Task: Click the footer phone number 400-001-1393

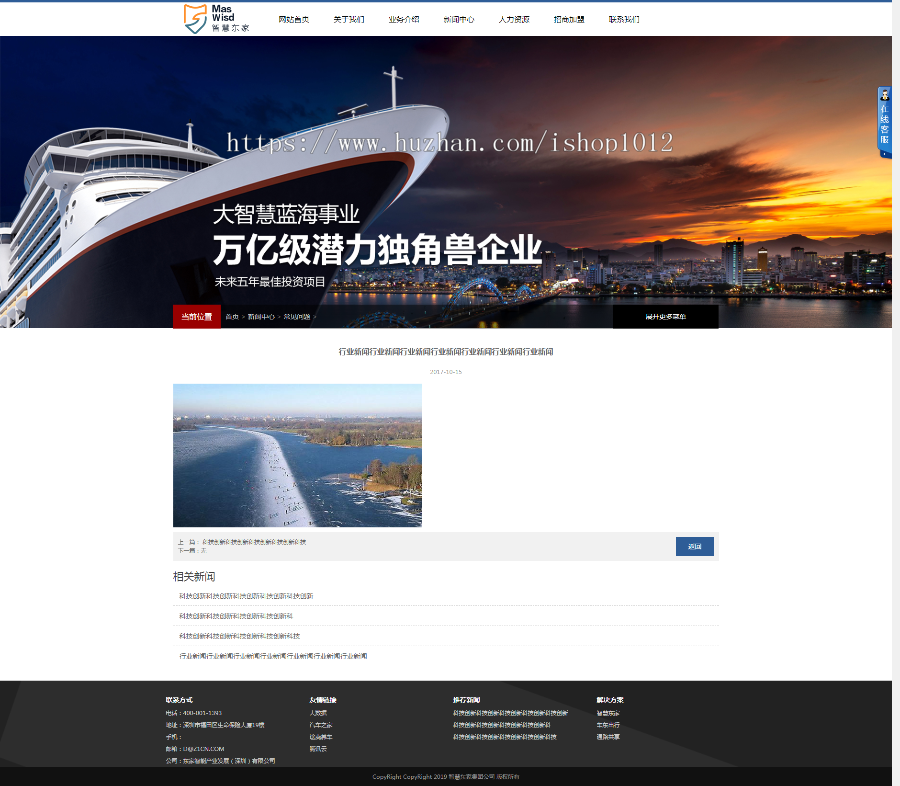Action: 202,713
